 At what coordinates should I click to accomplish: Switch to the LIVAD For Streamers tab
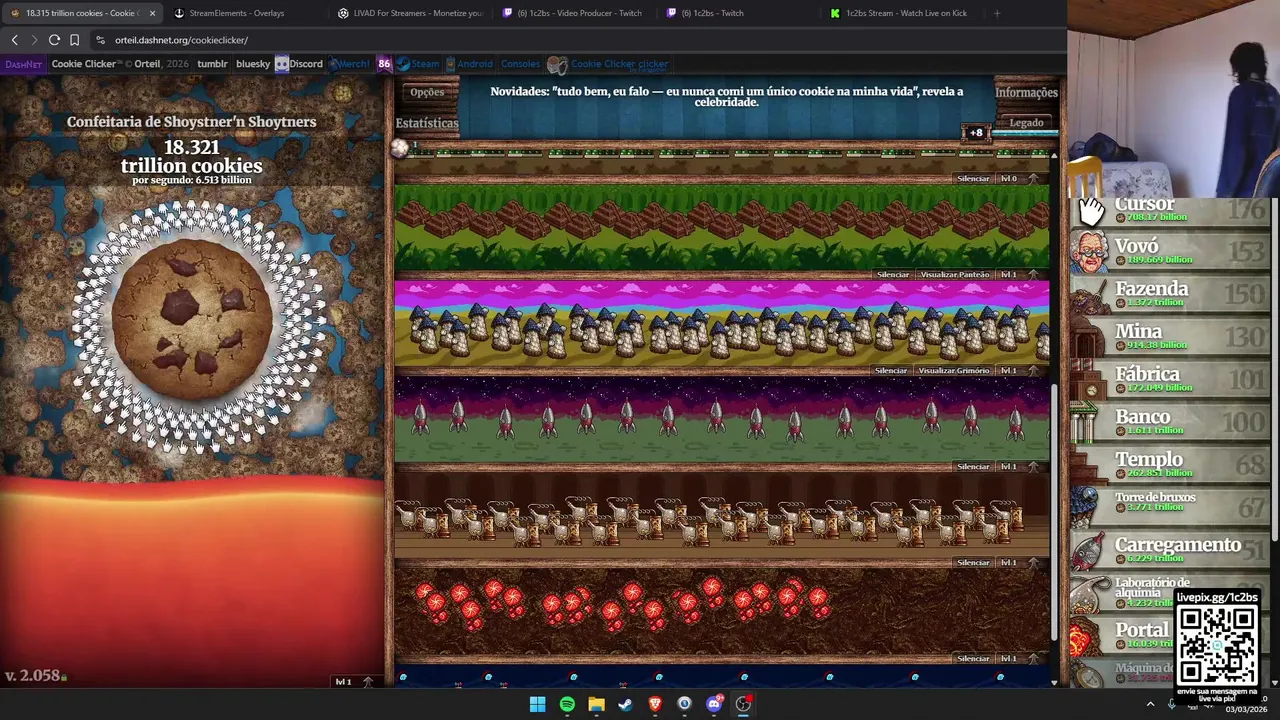[410, 13]
